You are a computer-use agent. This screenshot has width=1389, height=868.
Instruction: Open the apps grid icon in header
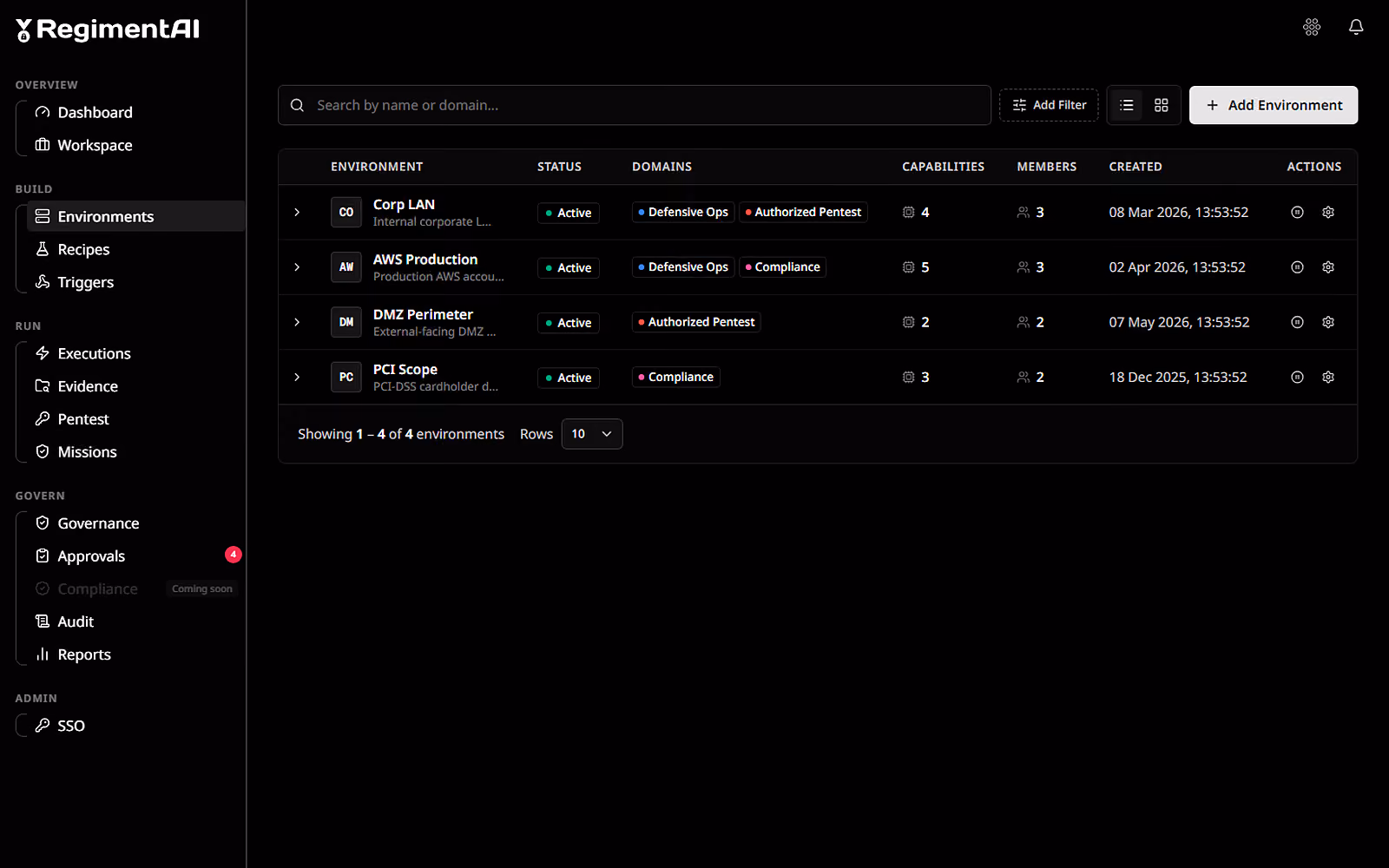click(x=1312, y=27)
